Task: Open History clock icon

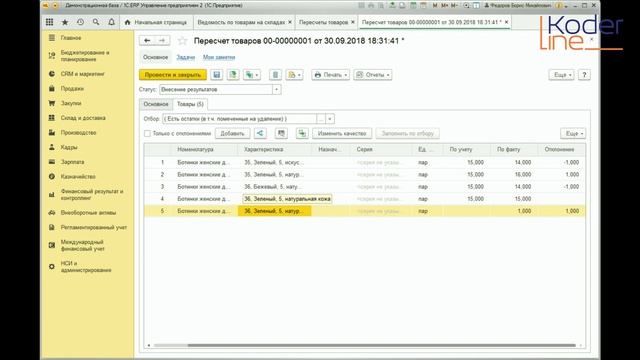Action: (x=80, y=22)
